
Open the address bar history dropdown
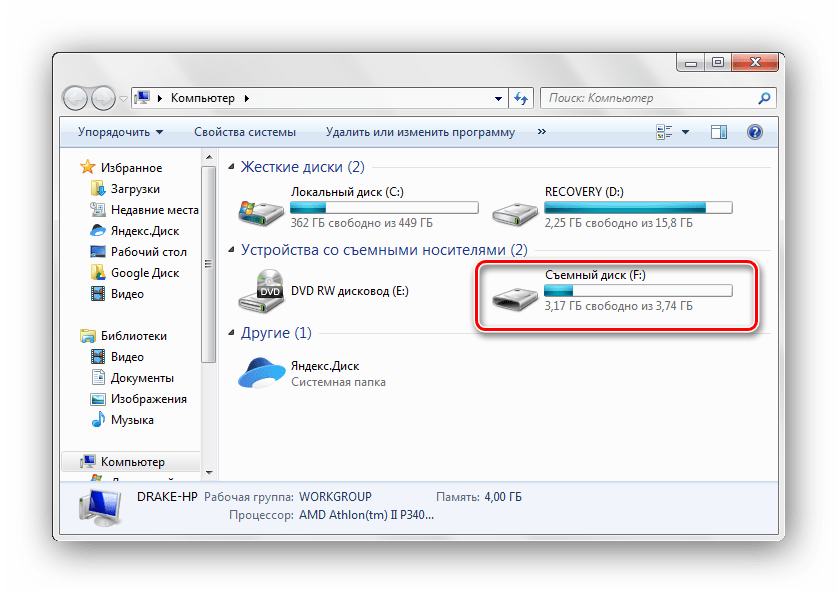pos(498,98)
